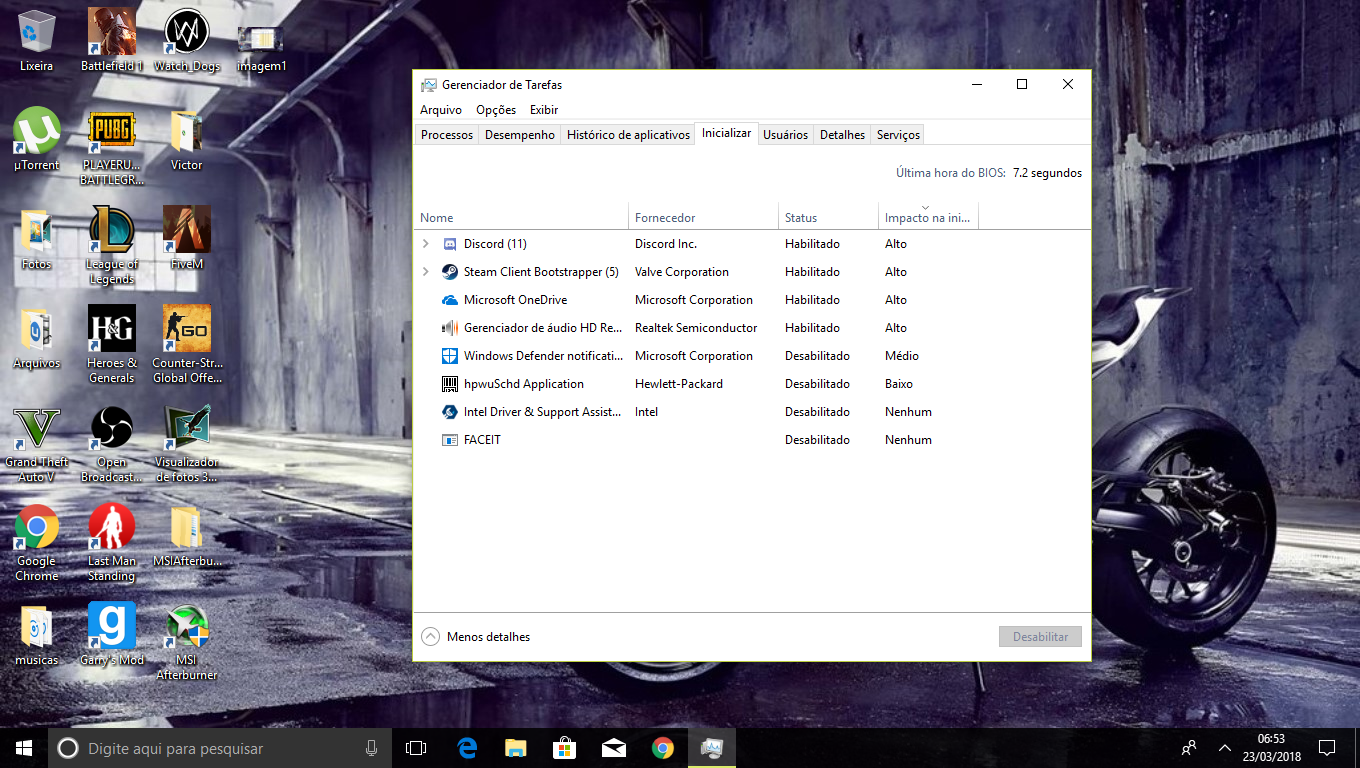Select the MSI Afterburner desktop shortcut

pyautogui.click(x=187, y=641)
